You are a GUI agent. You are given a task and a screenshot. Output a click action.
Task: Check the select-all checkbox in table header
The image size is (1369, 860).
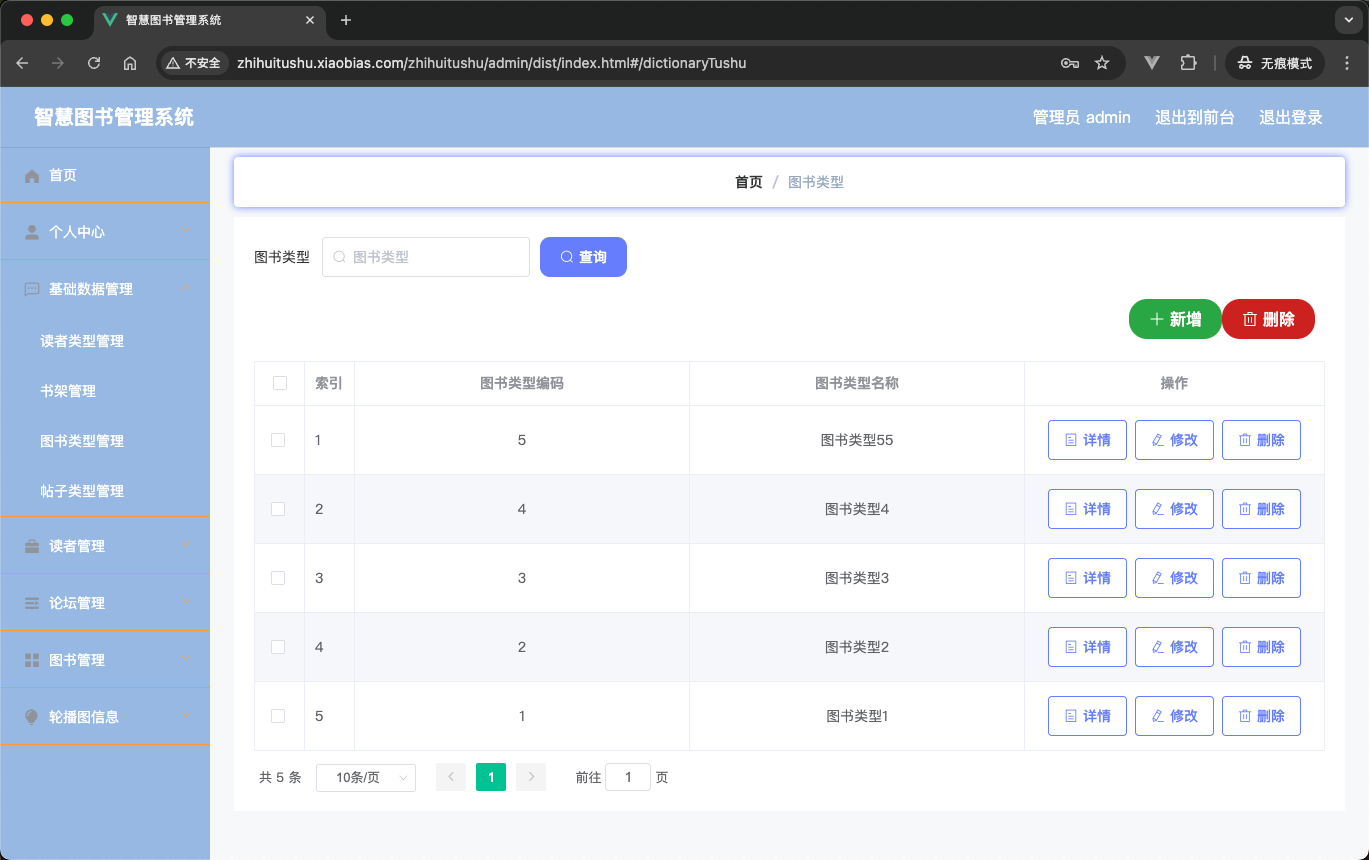click(x=279, y=383)
